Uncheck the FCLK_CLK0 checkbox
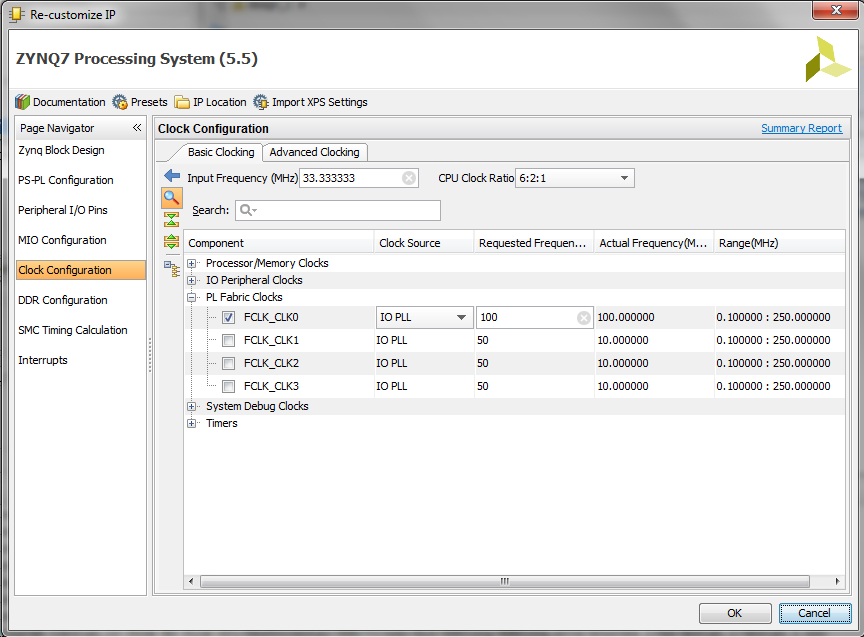The height and width of the screenshot is (637, 864). point(229,317)
